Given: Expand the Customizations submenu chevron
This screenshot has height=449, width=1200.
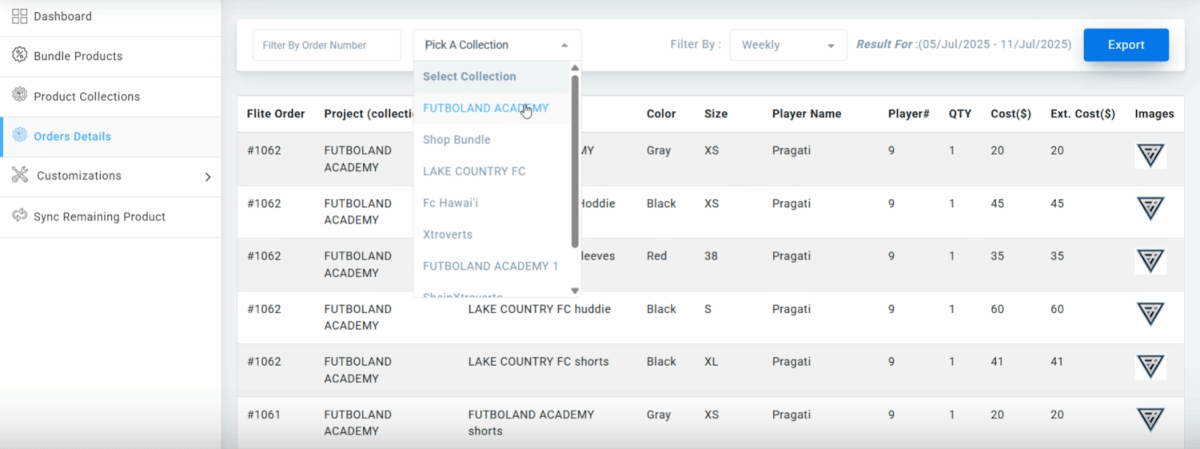Looking at the screenshot, I should pos(208,177).
